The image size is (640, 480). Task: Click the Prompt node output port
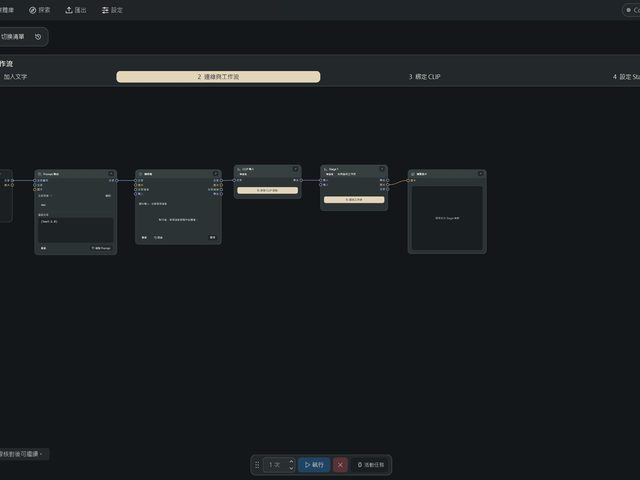pos(117,180)
